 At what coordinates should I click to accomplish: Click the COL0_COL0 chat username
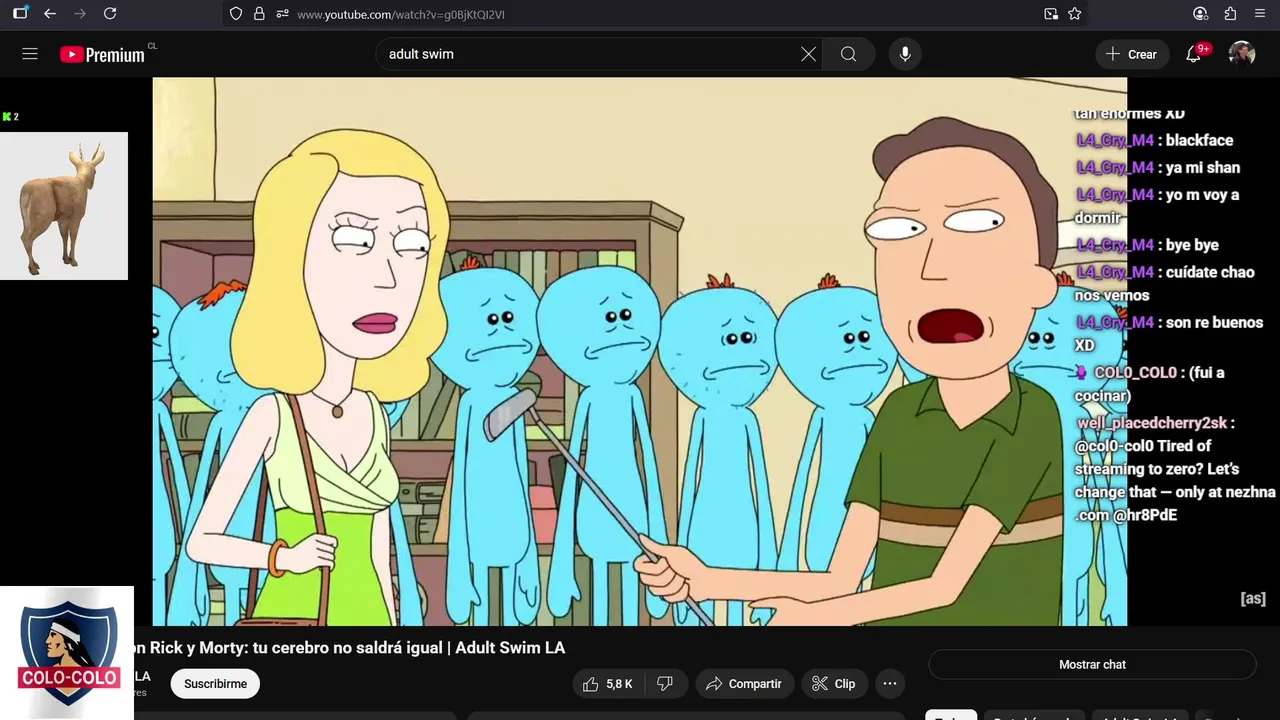tap(1135, 373)
